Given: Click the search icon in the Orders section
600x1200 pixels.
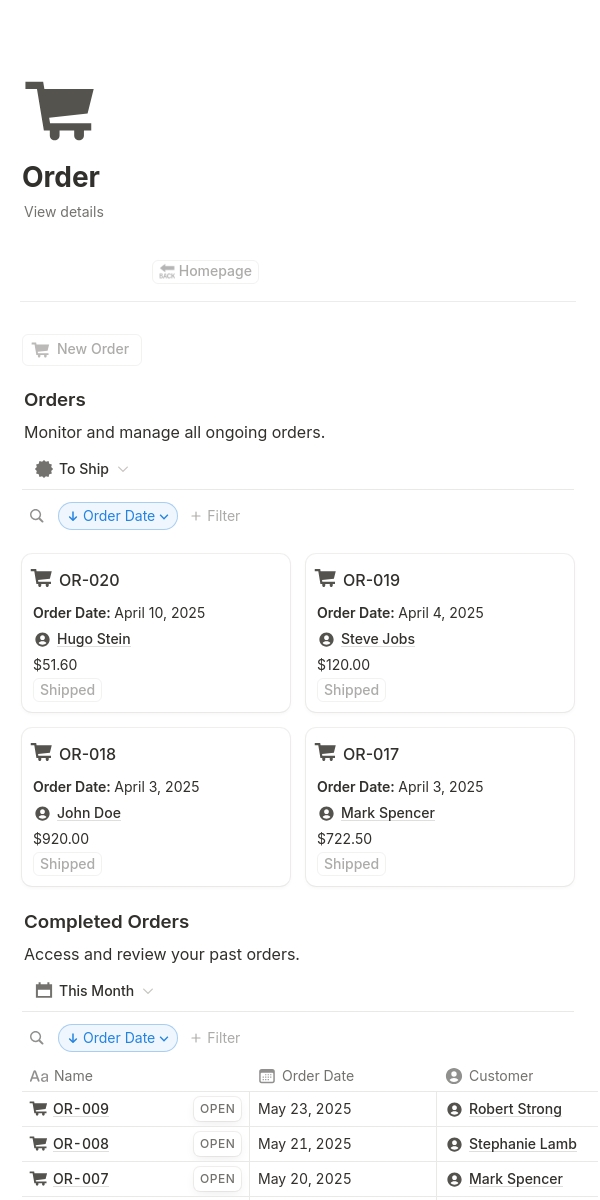Looking at the screenshot, I should click(37, 515).
